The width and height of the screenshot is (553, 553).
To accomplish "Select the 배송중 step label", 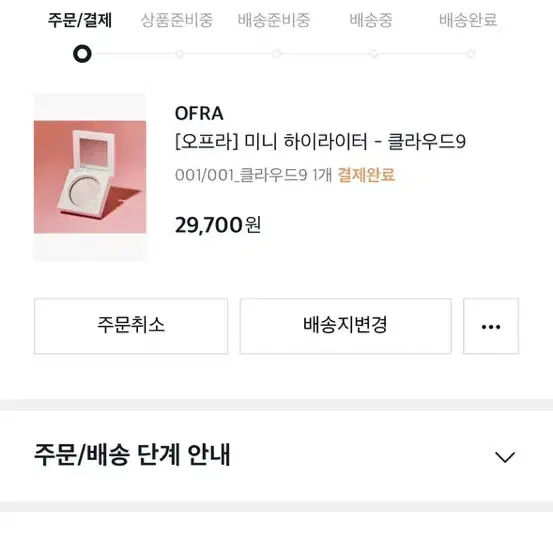I will tap(371, 20).
